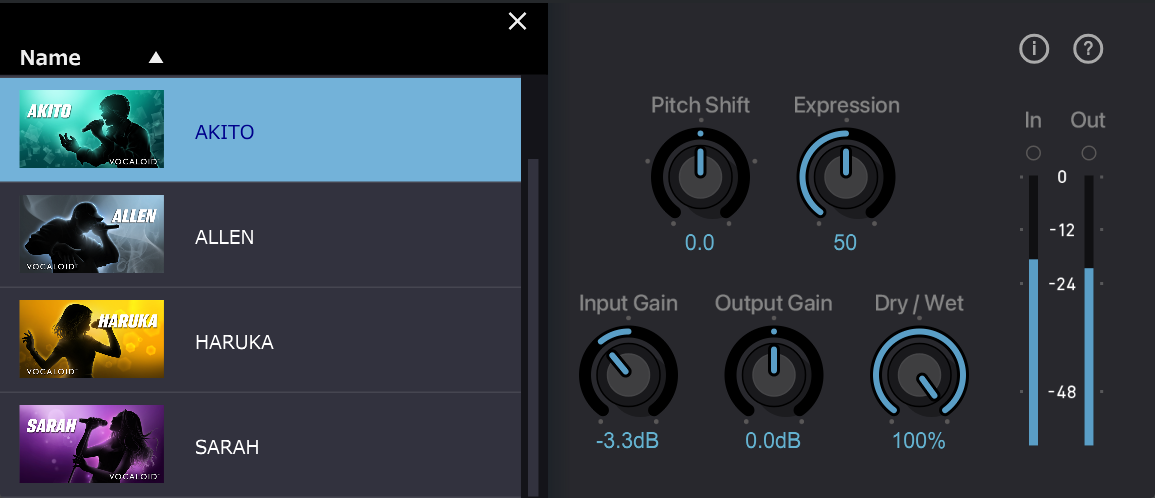Click the Input Gain value -3.3dB
The width and height of the screenshot is (1155, 498).
[x=628, y=441]
